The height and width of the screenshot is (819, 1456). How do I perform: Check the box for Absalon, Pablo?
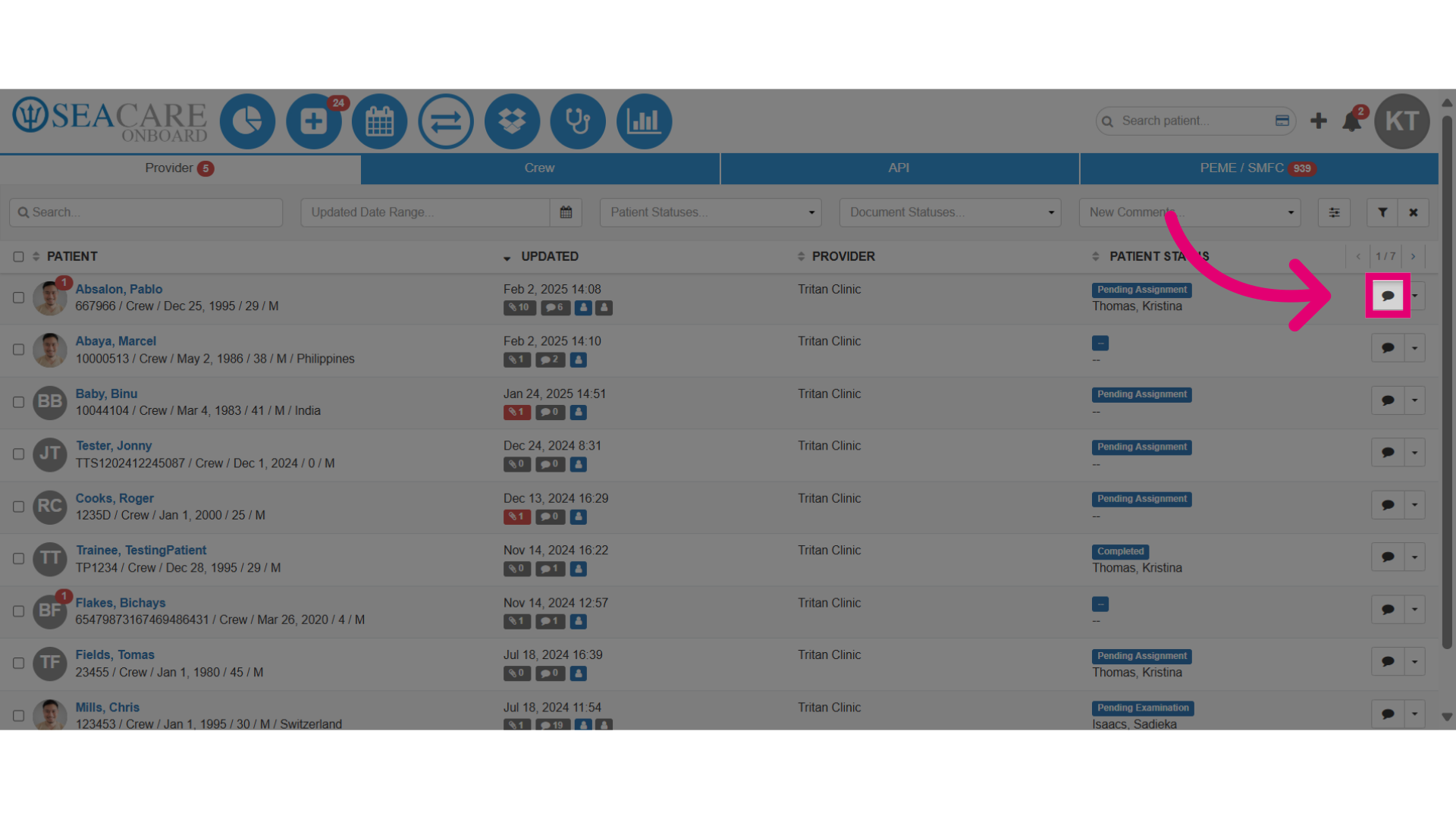point(18,297)
